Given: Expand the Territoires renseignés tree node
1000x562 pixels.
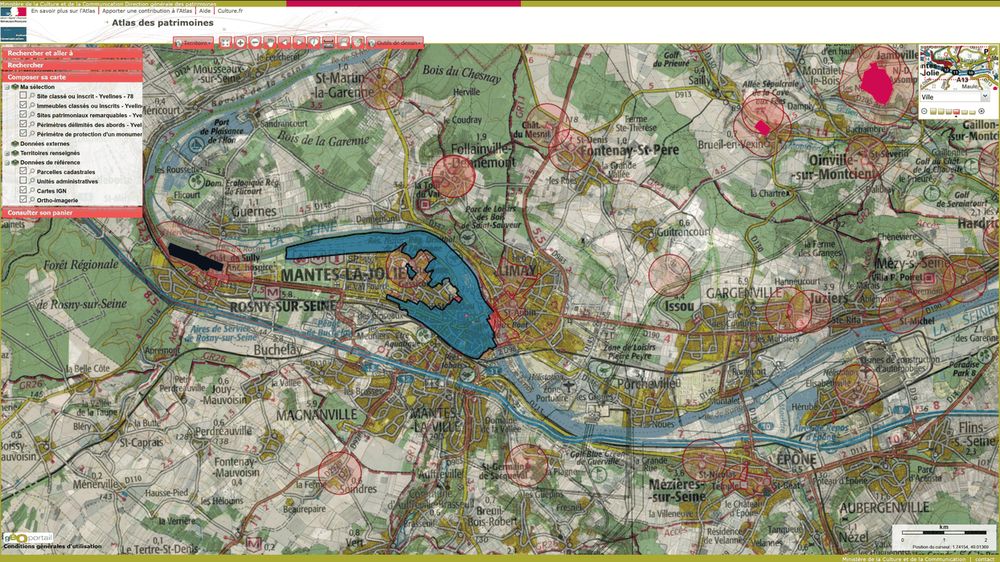Looking at the screenshot, I should [7, 153].
